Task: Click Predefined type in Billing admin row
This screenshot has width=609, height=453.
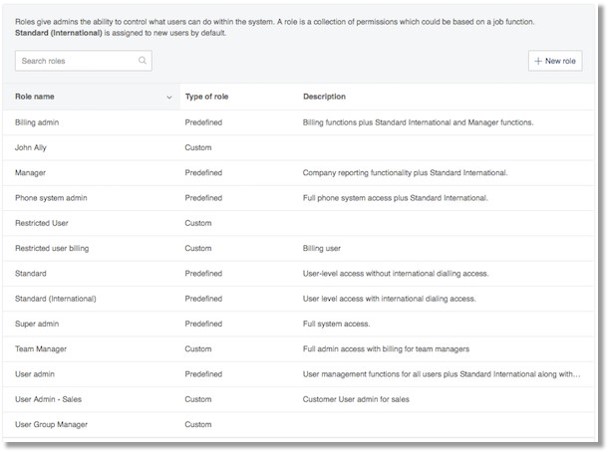Action: pos(204,122)
